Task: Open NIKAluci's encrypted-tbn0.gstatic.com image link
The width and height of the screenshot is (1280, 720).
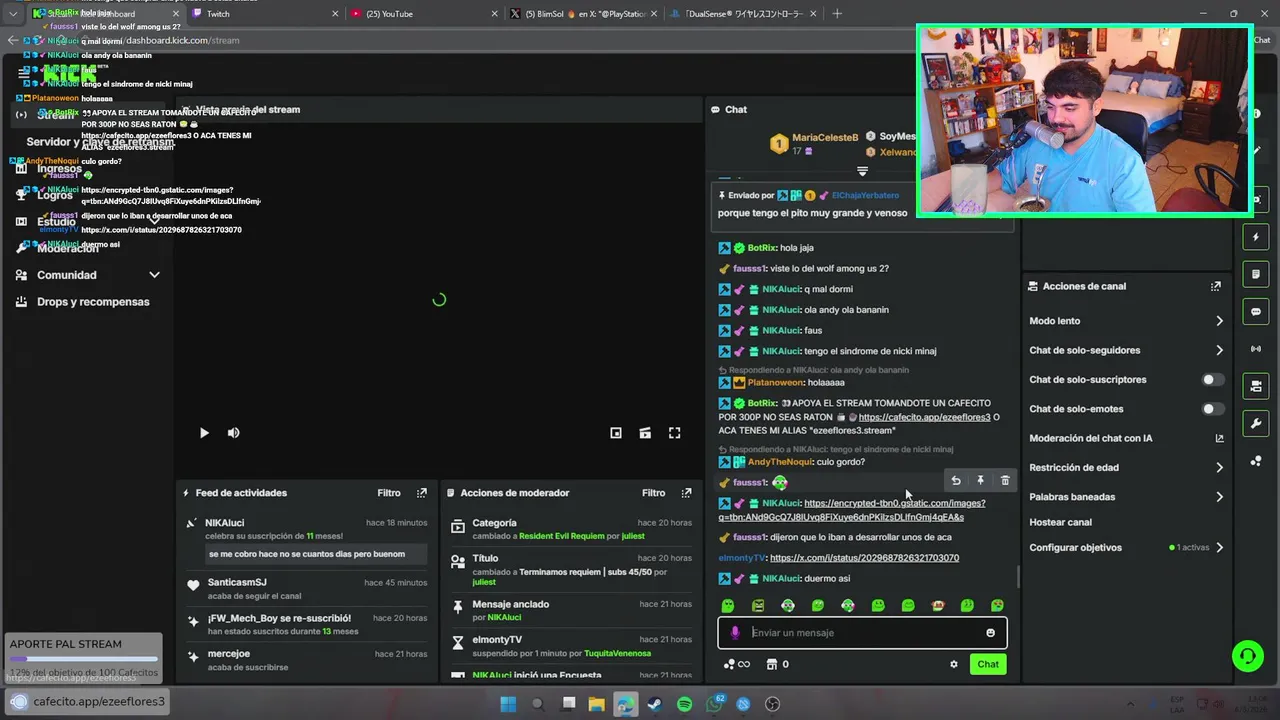Action: [x=852, y=510]
